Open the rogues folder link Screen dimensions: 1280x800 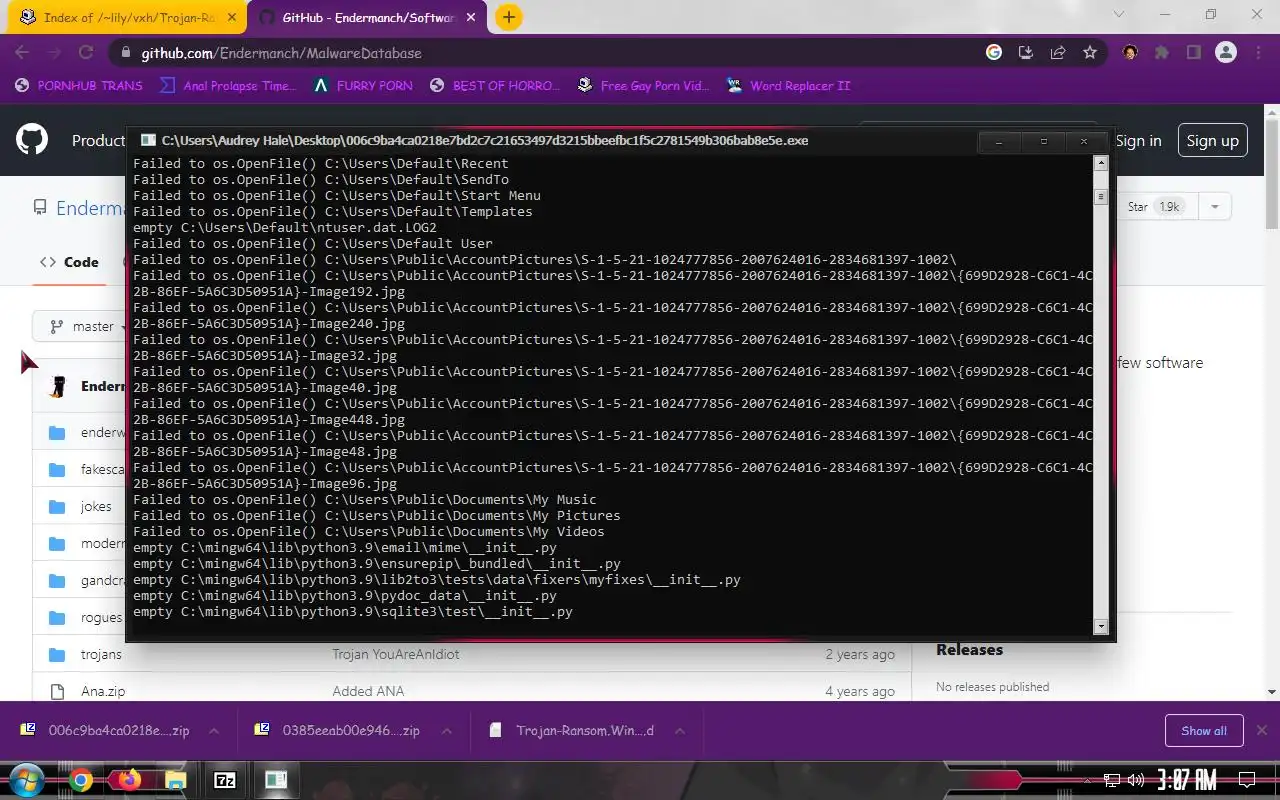tap(101, 617)
